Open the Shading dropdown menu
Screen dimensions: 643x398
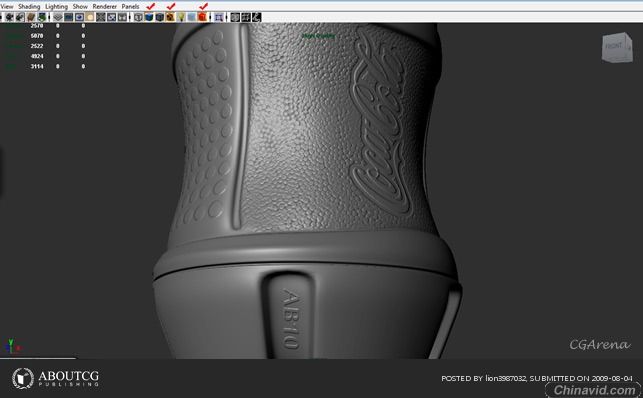point(29,7)
